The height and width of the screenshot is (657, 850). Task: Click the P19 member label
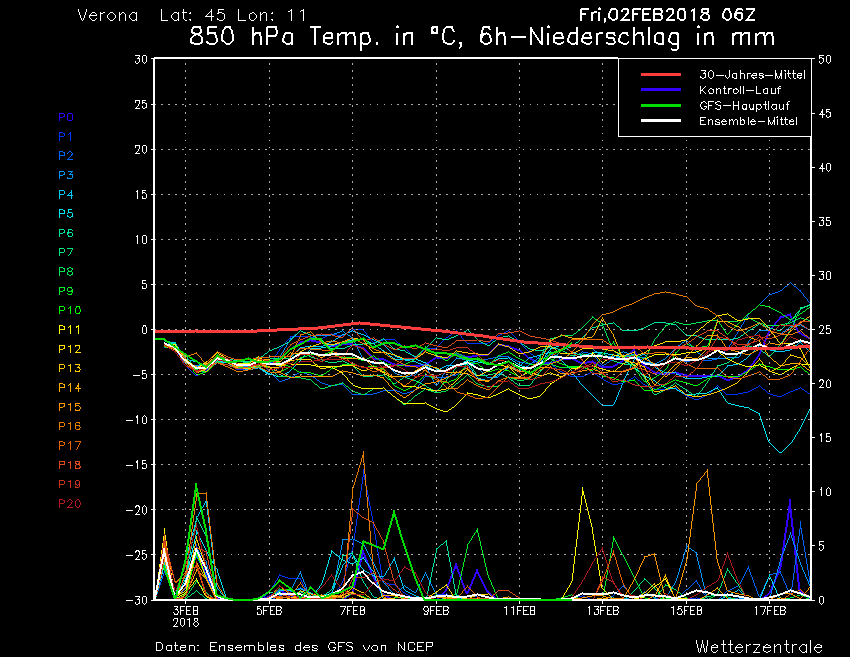(69, 484)
